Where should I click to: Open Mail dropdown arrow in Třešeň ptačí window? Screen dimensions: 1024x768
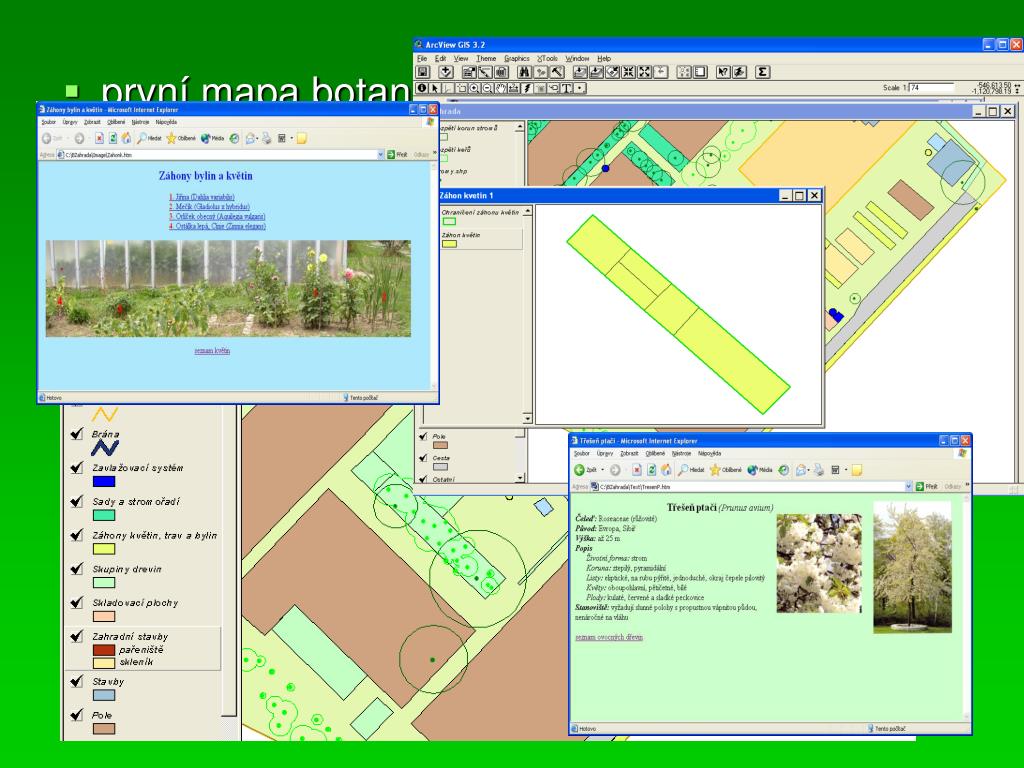[809, 470]
